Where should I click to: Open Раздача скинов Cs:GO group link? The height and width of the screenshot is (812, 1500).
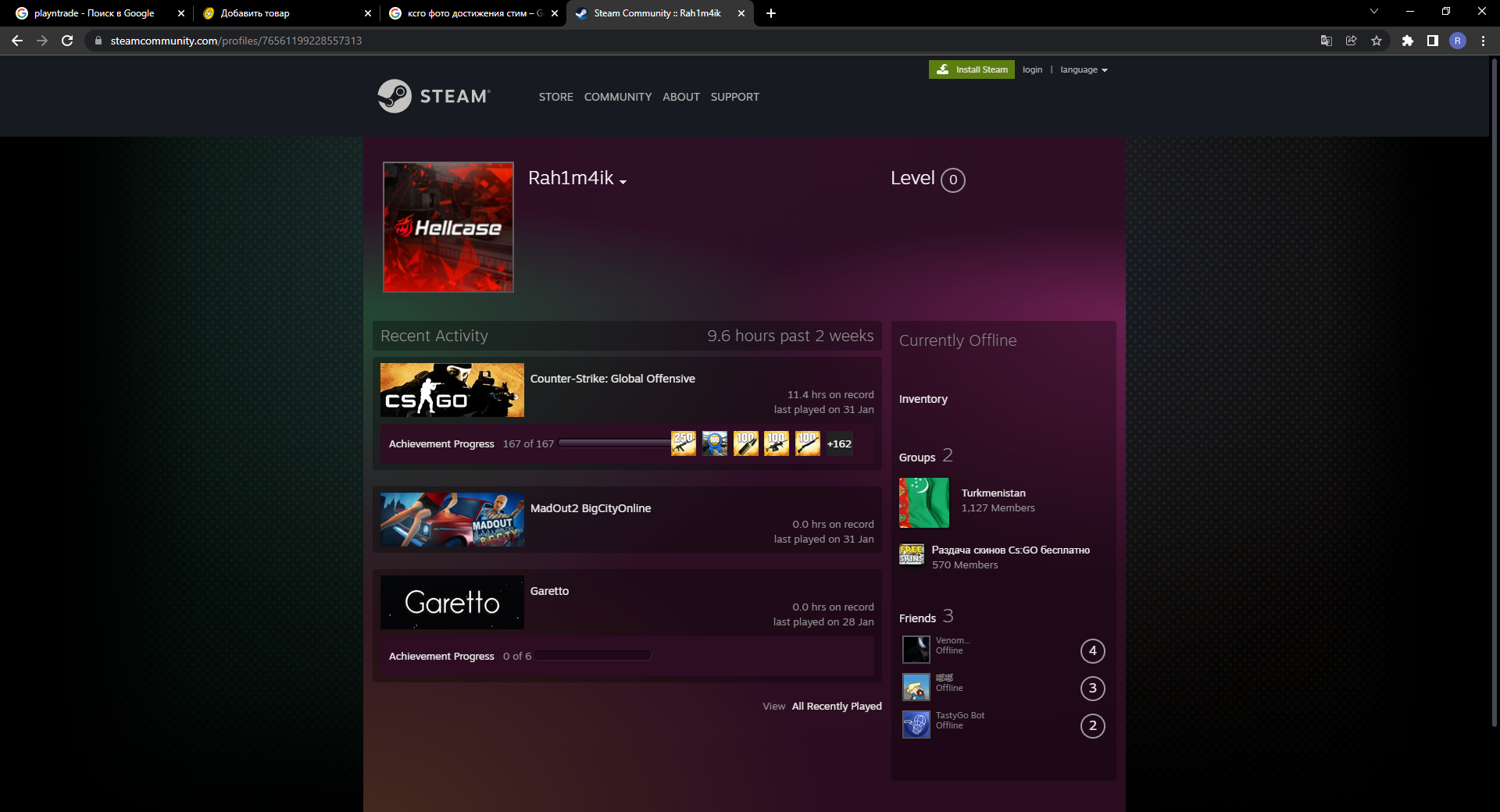pos(1010,550)
